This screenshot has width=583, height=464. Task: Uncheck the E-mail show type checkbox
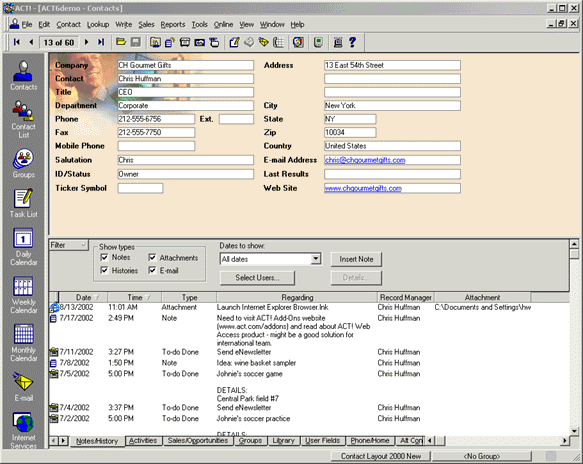point(152,270)
